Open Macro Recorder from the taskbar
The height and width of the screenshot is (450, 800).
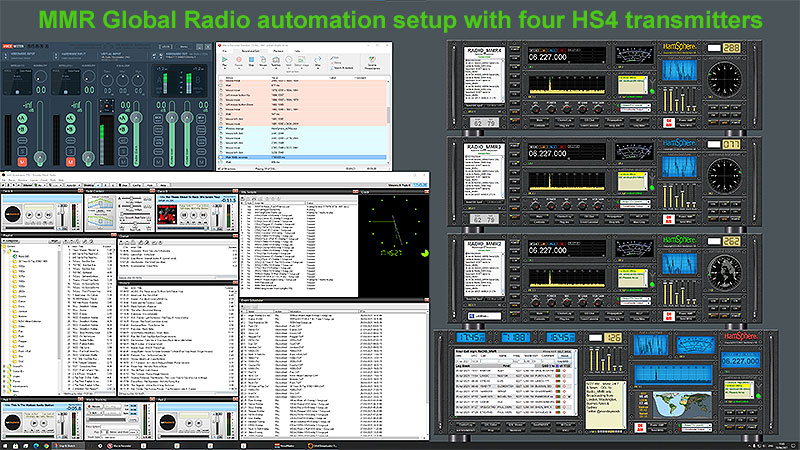(121, 446)
